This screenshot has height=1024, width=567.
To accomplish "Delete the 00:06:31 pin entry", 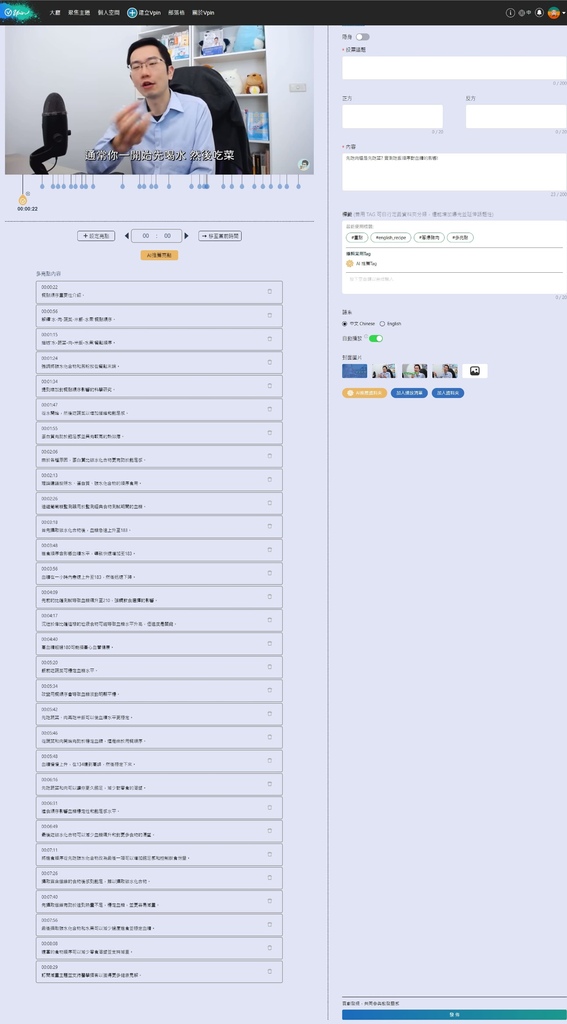I will [270, 807].
